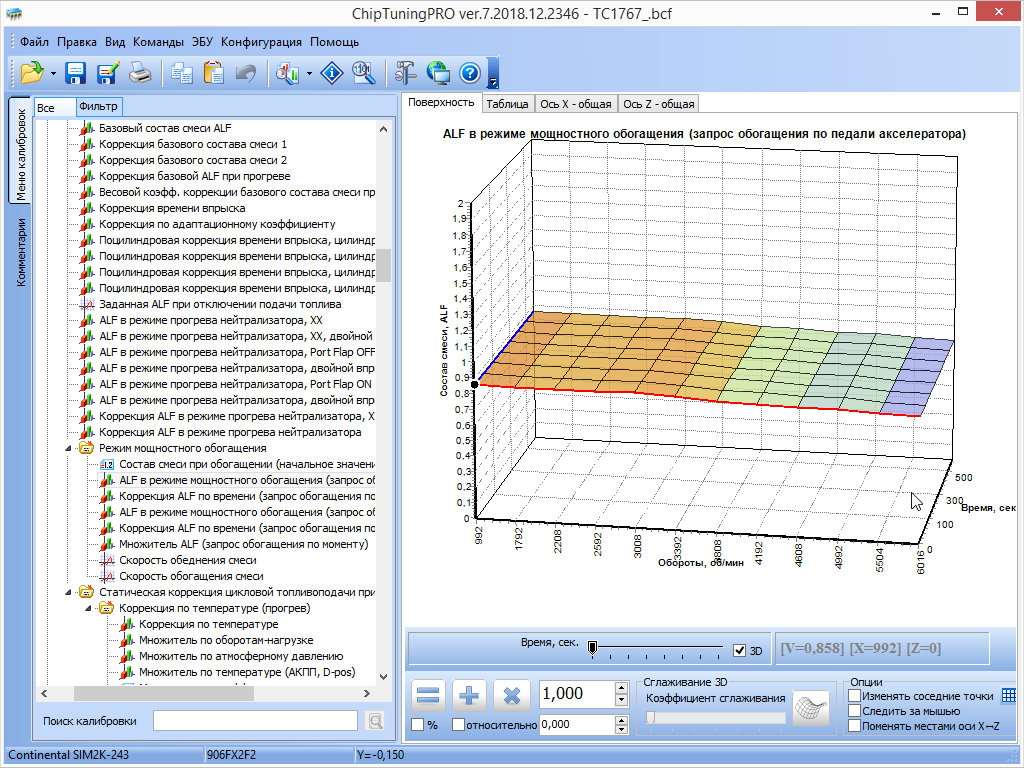This screenshot has width=1024, height=768.
Task: Open file with the folder toolbar icon
Action: tap(31, 72)
